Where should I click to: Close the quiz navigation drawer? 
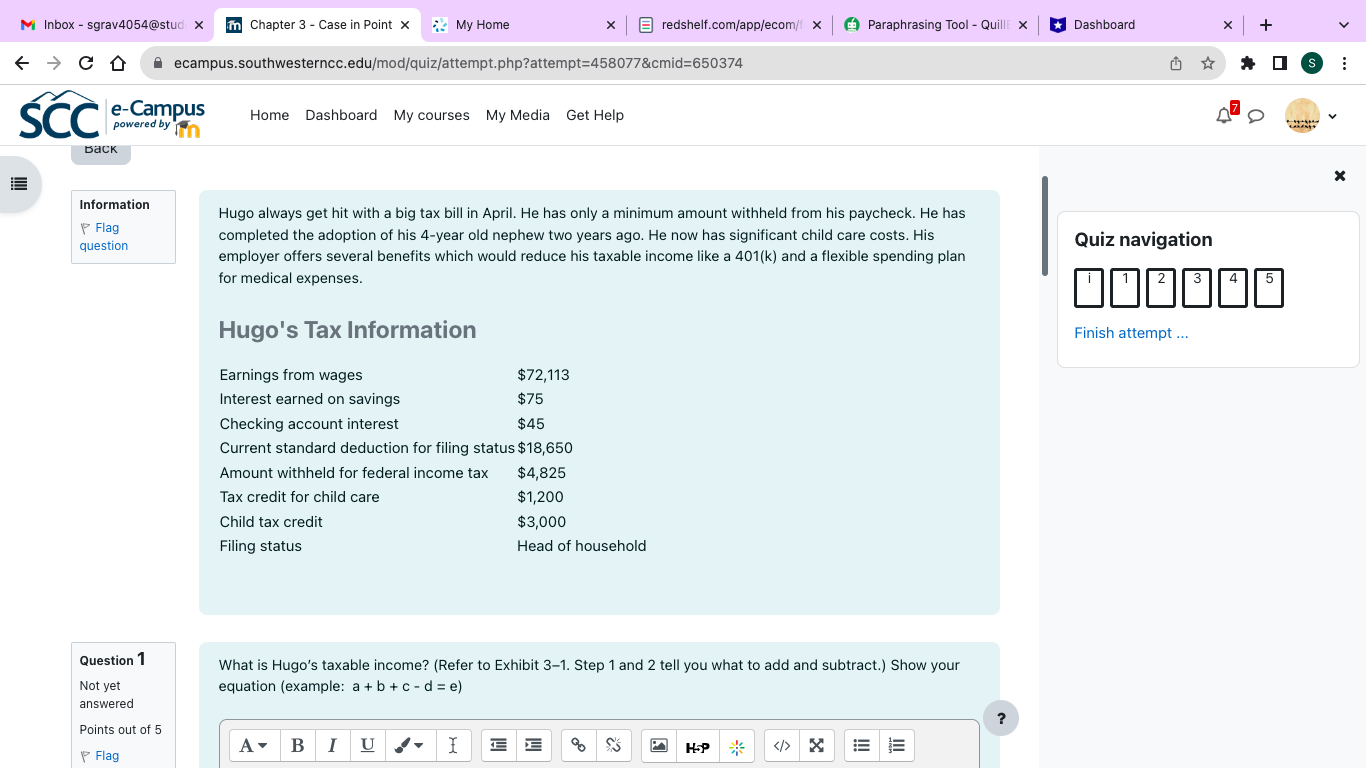pos(1340,176)
